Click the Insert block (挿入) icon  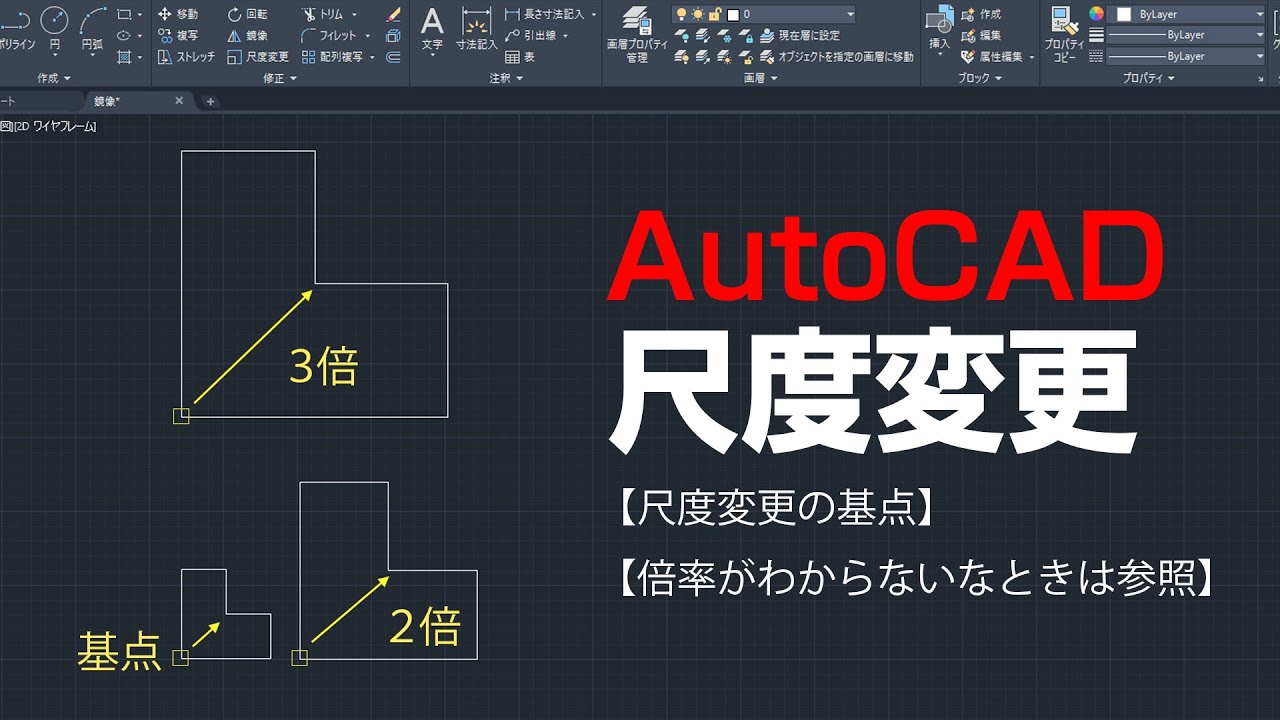[939, 28]
